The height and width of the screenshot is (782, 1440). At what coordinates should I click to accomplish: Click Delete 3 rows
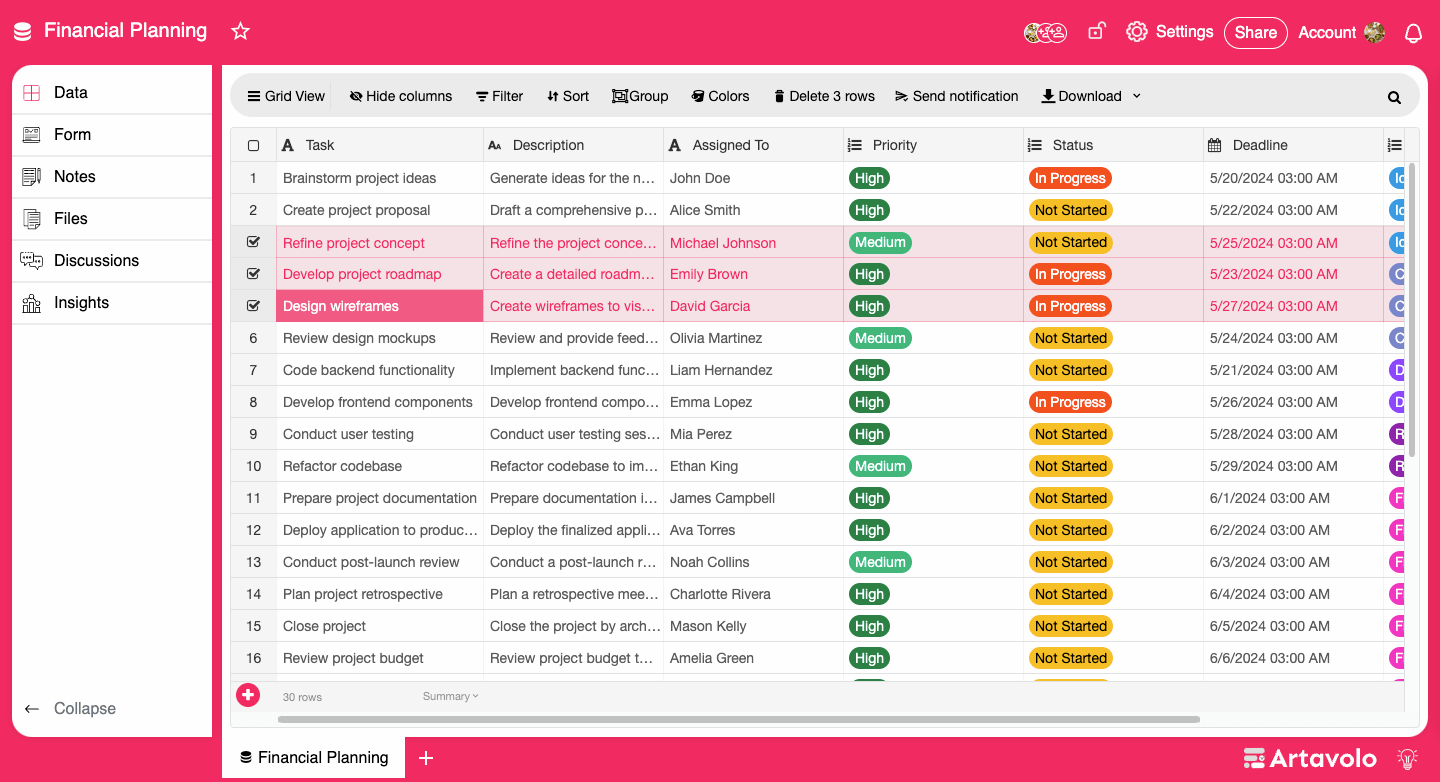click(x=824, y=96)
